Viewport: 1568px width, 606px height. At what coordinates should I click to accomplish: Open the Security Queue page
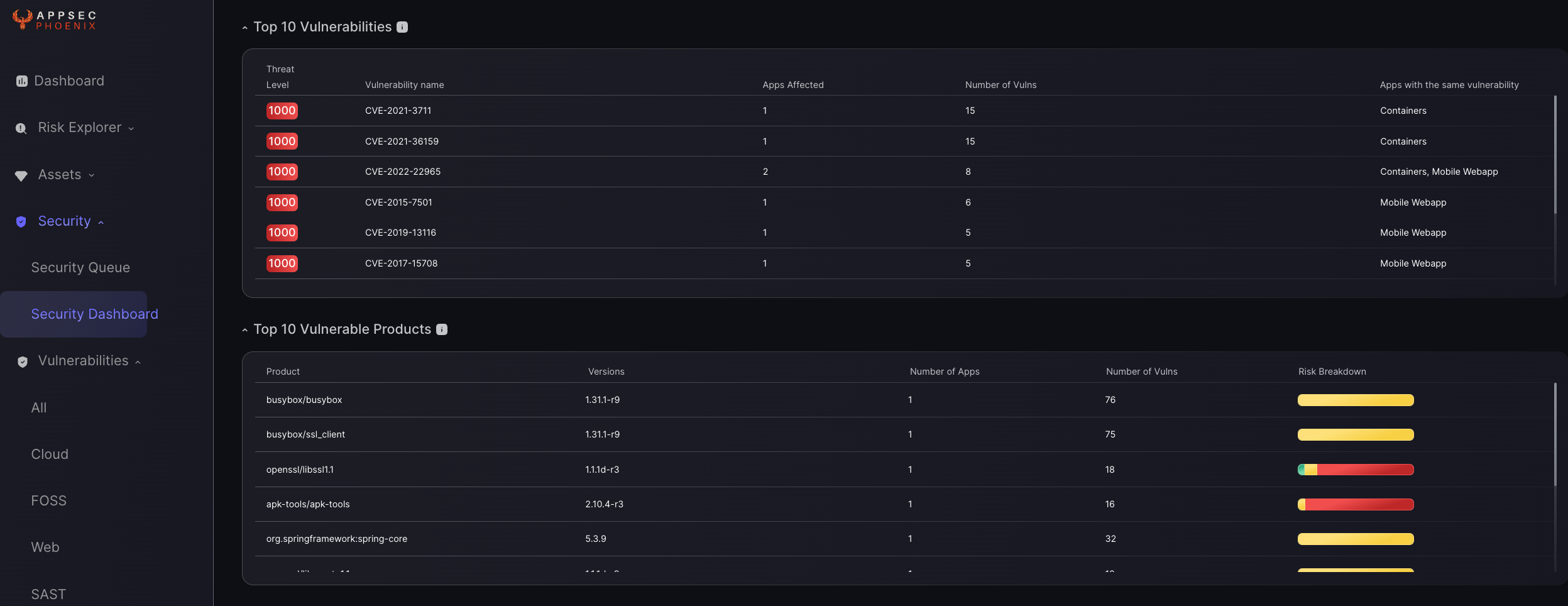click(80, 268)
